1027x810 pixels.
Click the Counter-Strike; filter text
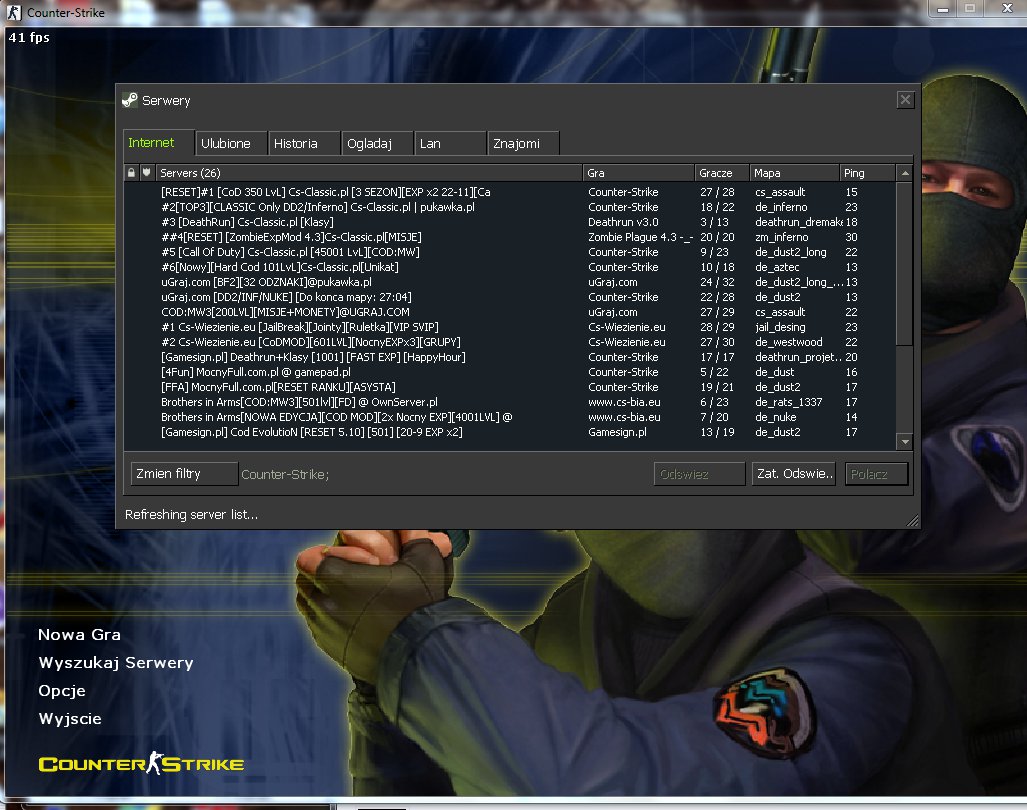[285, 475]
